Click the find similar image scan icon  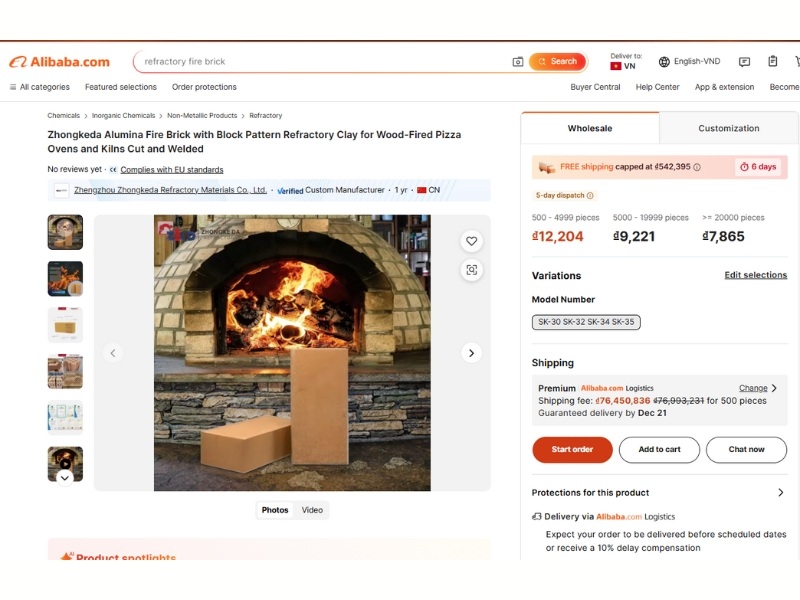tap(472, 270)
